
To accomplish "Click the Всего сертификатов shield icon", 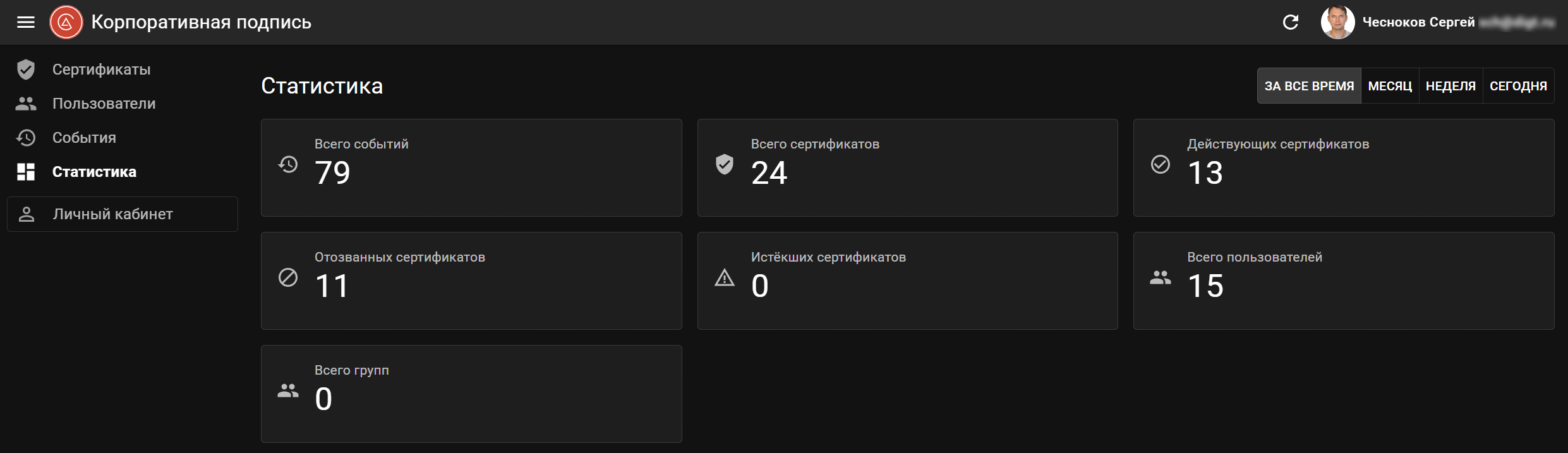I will coord(725,164).
